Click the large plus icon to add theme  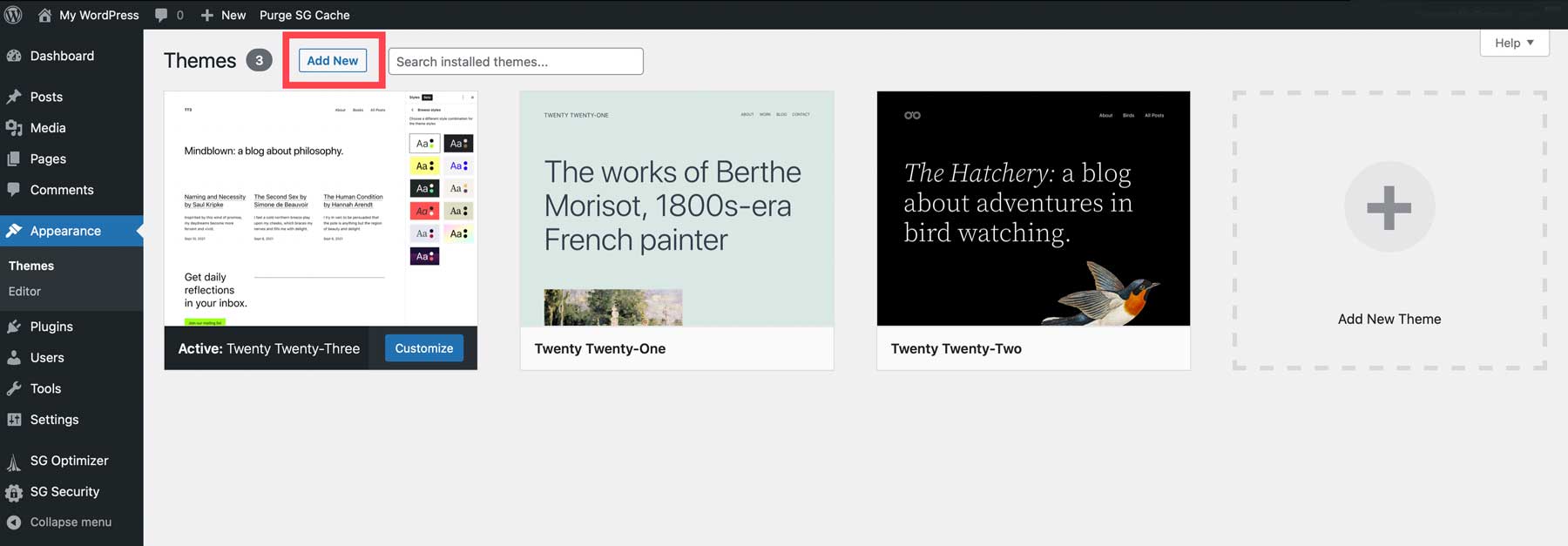1389,207
